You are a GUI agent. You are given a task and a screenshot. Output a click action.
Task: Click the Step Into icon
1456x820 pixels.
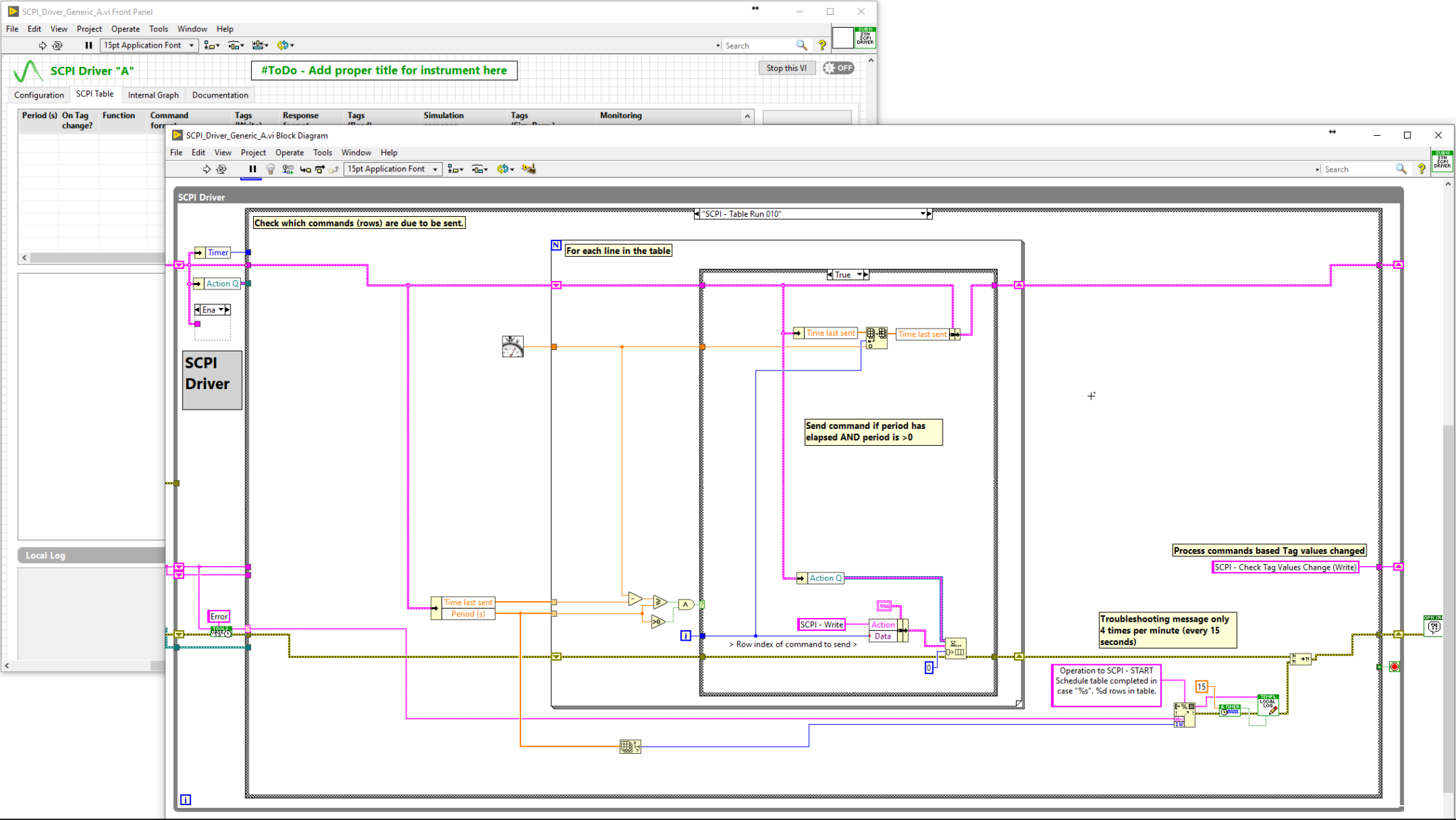click(x=305, y=169)
